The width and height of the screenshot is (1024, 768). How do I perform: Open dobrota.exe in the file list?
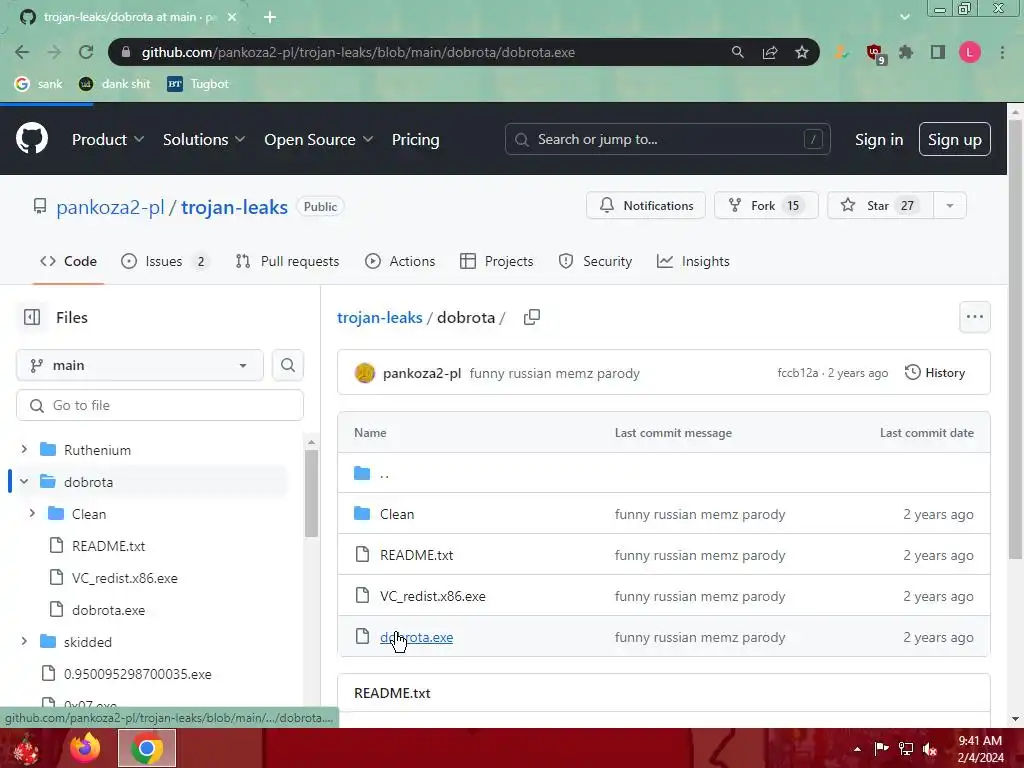(417, 637)
